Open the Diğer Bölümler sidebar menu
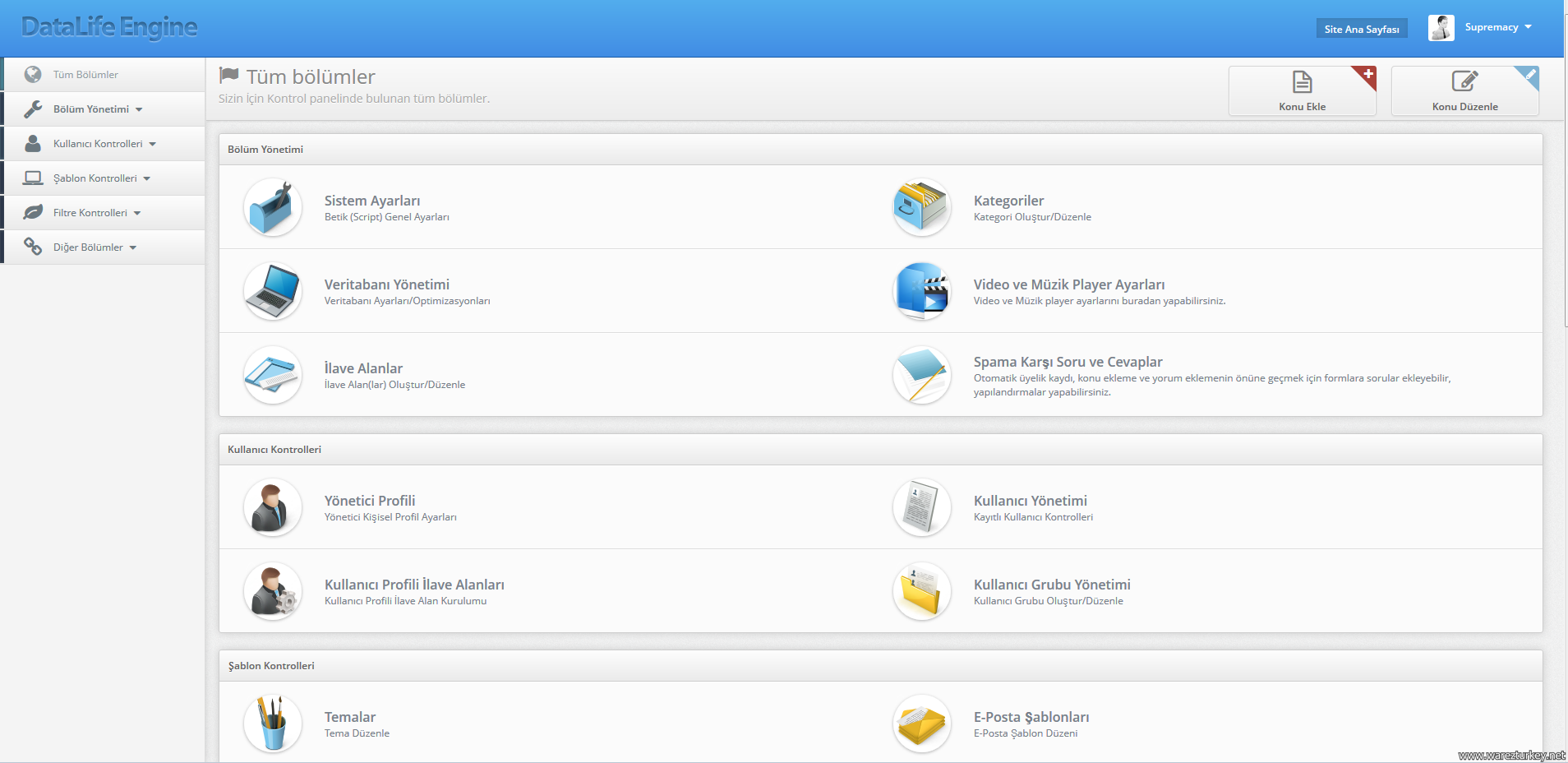This screenshot has height=763, width=1568. tap(104, 247)
